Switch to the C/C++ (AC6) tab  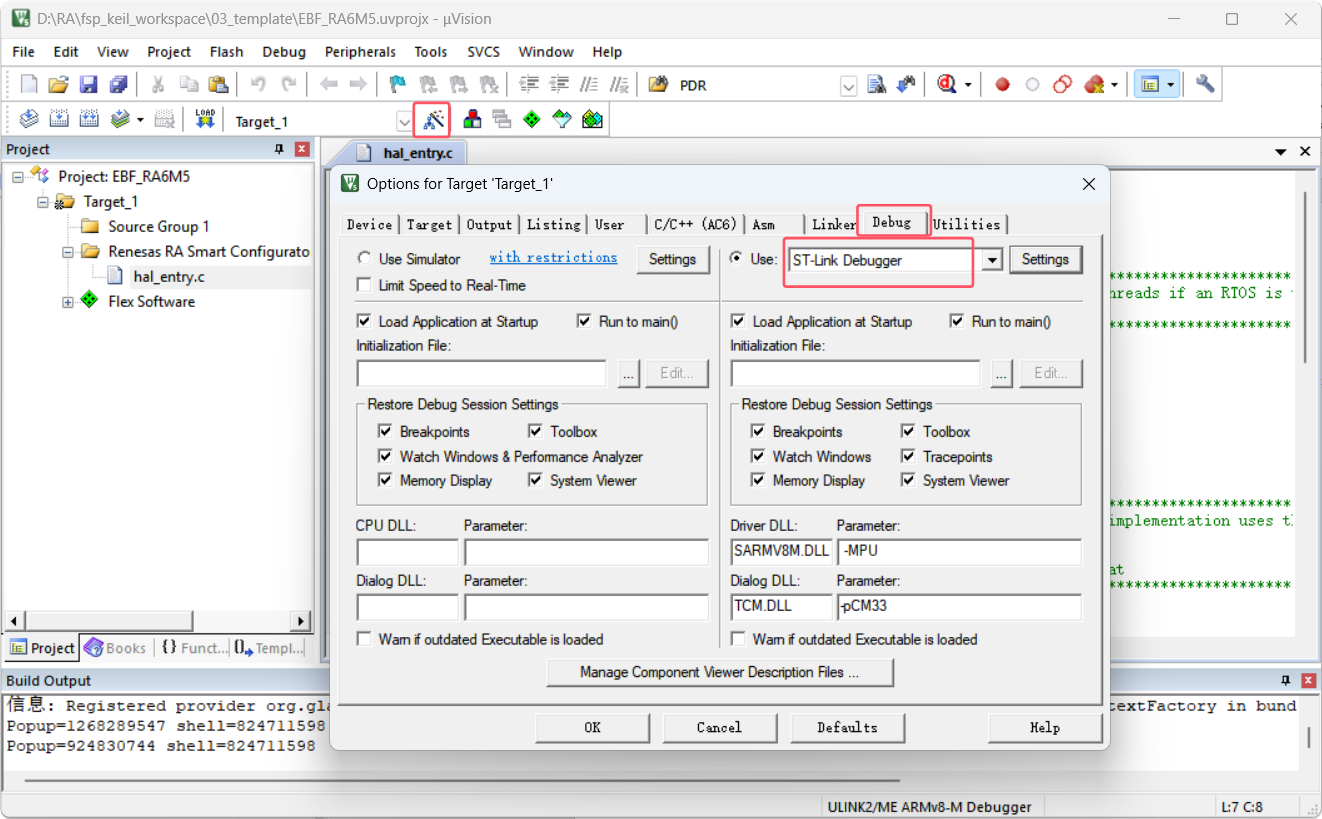[694, 224]
